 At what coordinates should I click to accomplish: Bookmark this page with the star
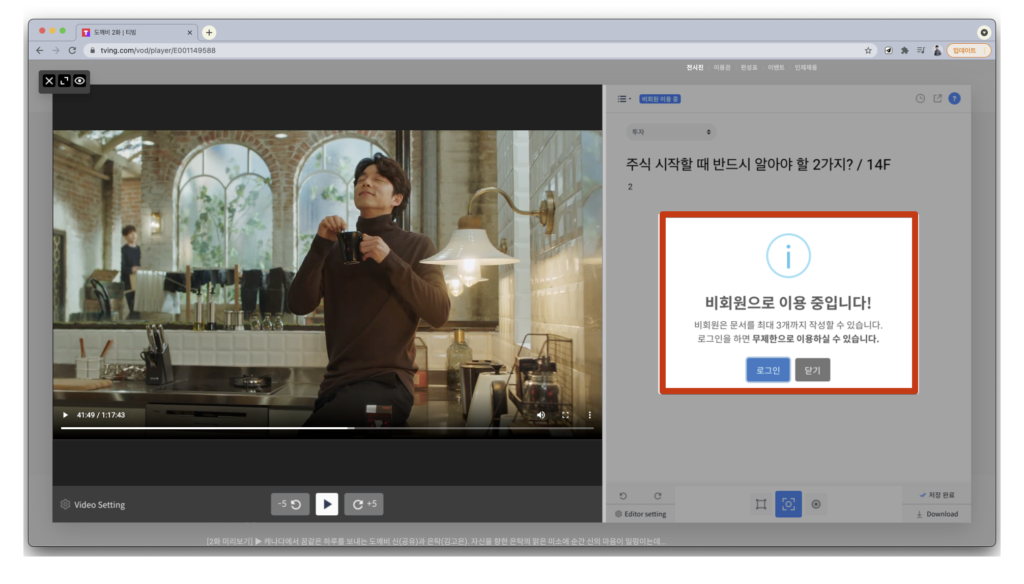click(x=868, y=50)
